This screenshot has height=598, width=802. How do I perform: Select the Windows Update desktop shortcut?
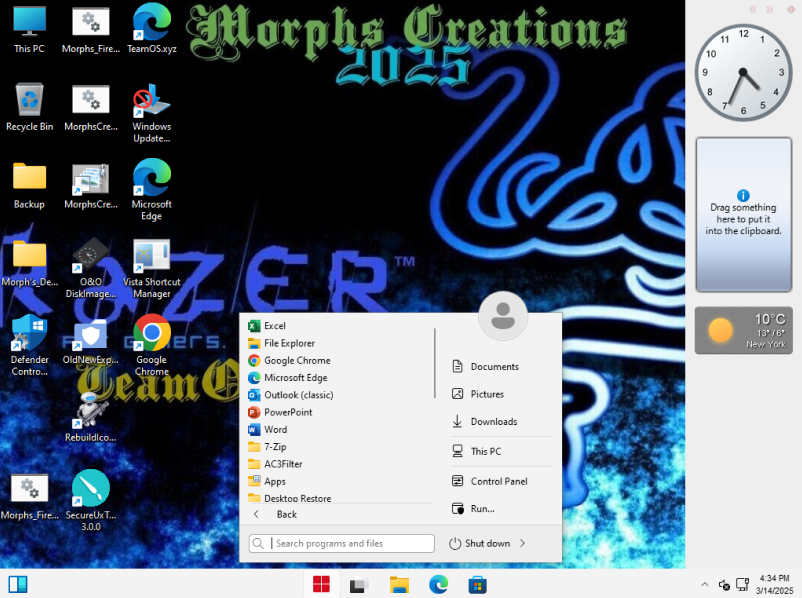152,114
